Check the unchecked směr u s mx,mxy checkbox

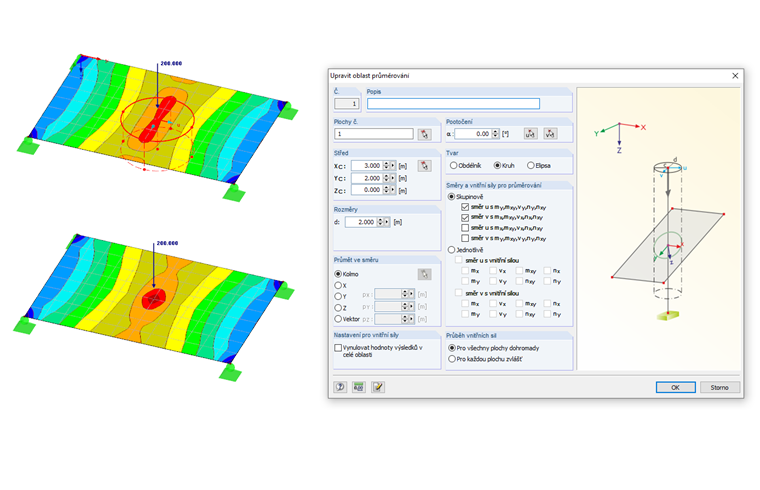coord(465,228)
